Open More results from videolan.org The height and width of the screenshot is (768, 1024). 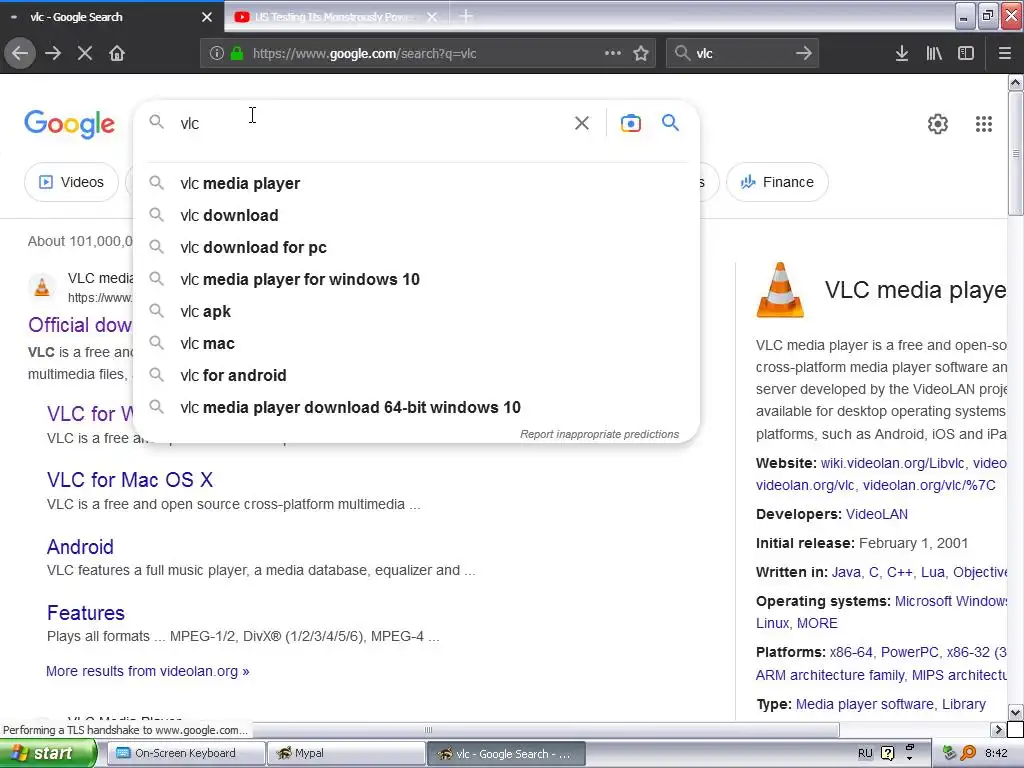pyautogui.click(x=148, y=671)
